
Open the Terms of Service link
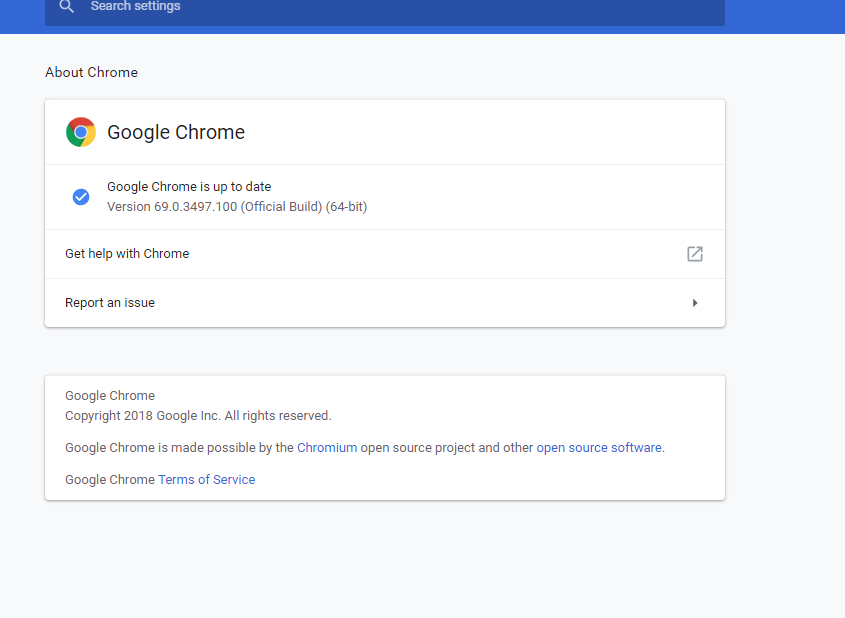coord(206,480)
